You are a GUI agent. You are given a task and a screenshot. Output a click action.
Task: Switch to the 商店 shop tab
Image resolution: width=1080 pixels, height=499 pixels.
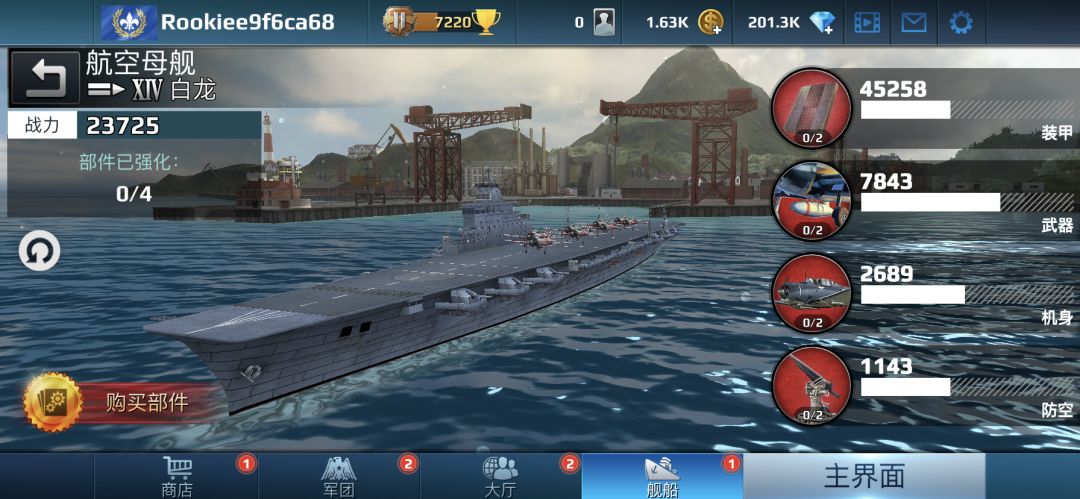(178, 476)
